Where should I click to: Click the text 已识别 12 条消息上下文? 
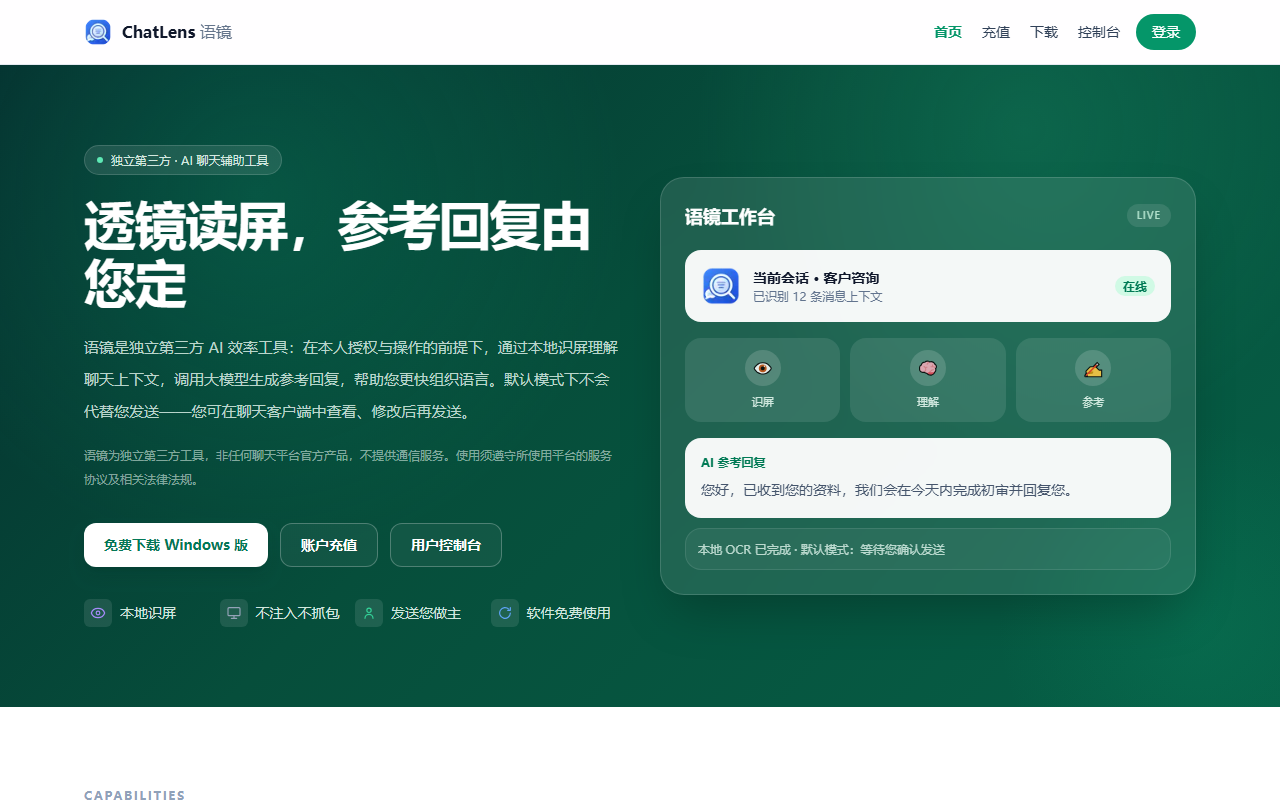[818, 297]
